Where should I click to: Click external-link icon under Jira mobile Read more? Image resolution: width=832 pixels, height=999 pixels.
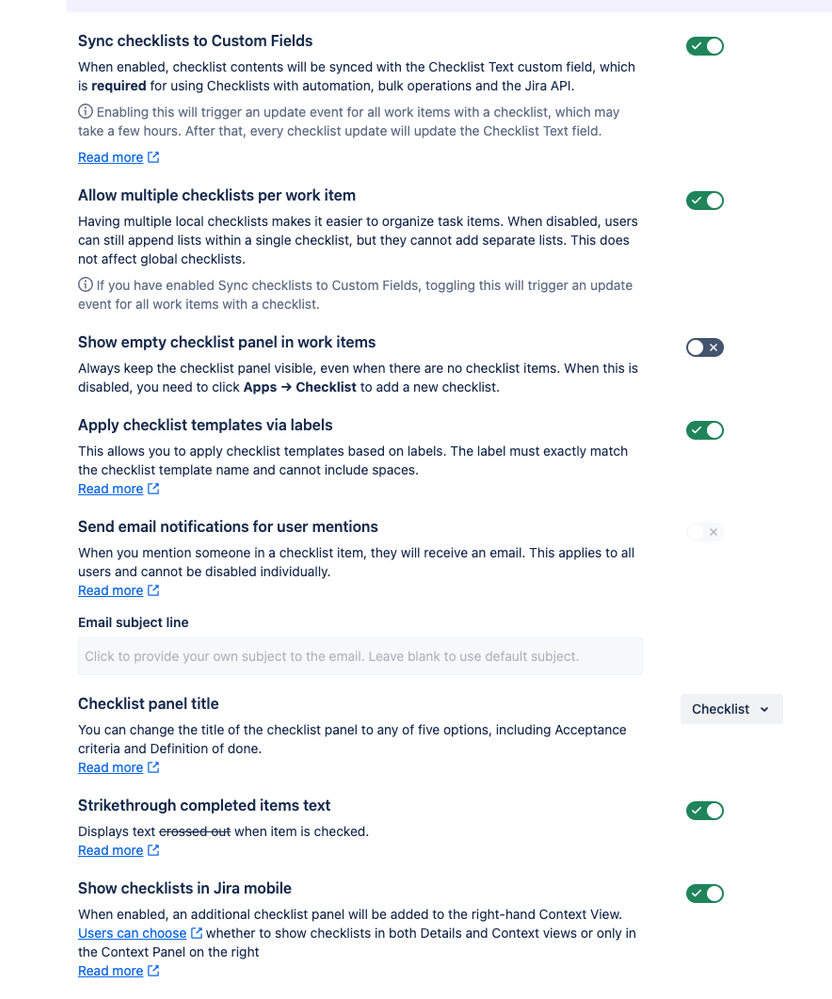click(154, 970)
